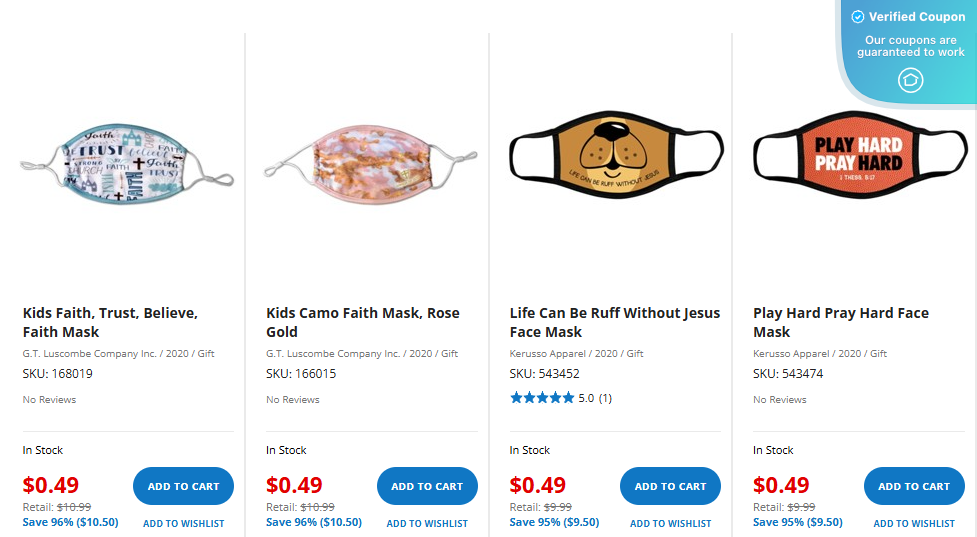The height and width of the screenshot is (537, 977).
Task: Open Play Hard Pray Hard Face Mask title
Action: (840, 322)
